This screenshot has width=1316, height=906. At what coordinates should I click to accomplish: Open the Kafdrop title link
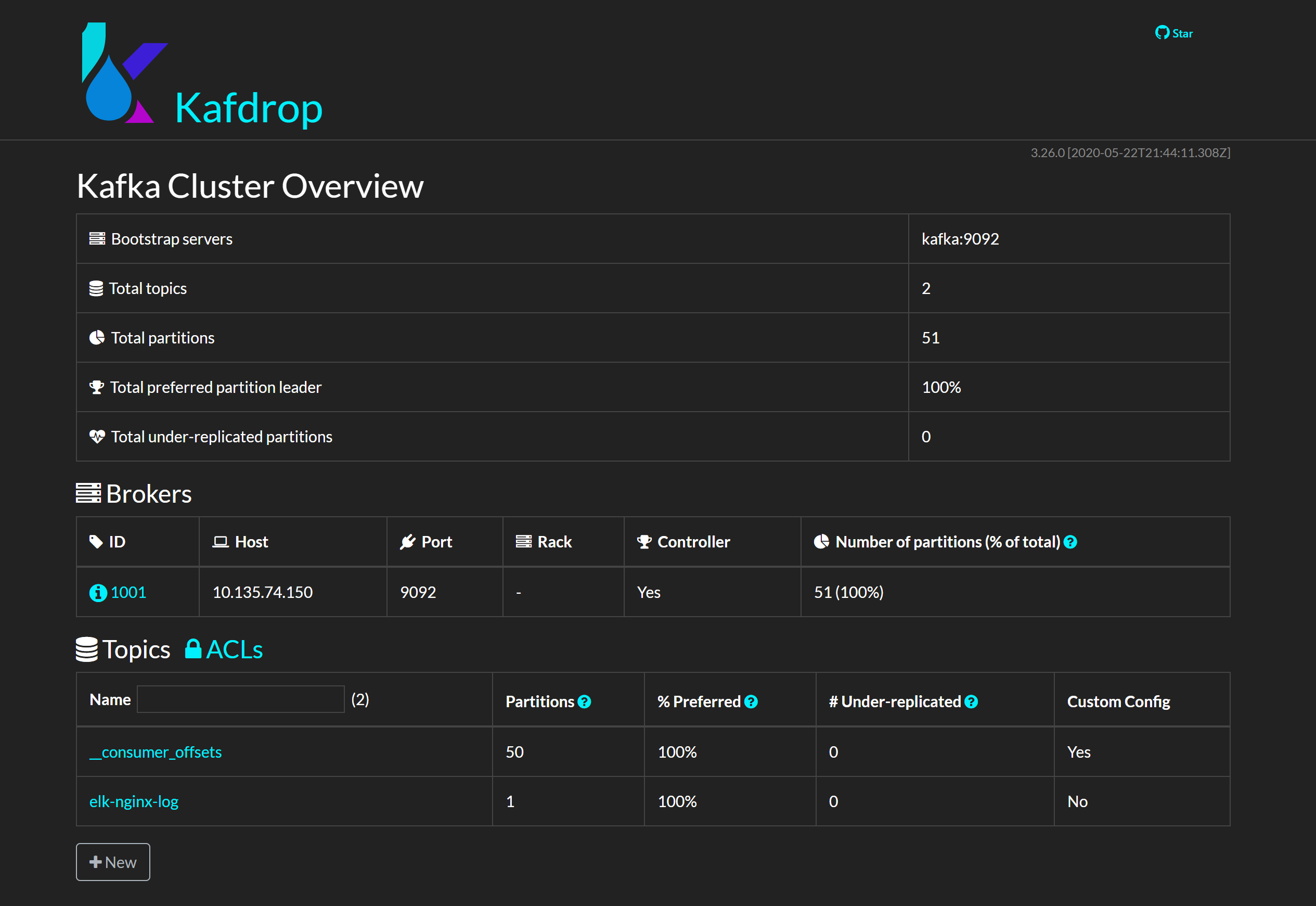click(x=249, y=108)
